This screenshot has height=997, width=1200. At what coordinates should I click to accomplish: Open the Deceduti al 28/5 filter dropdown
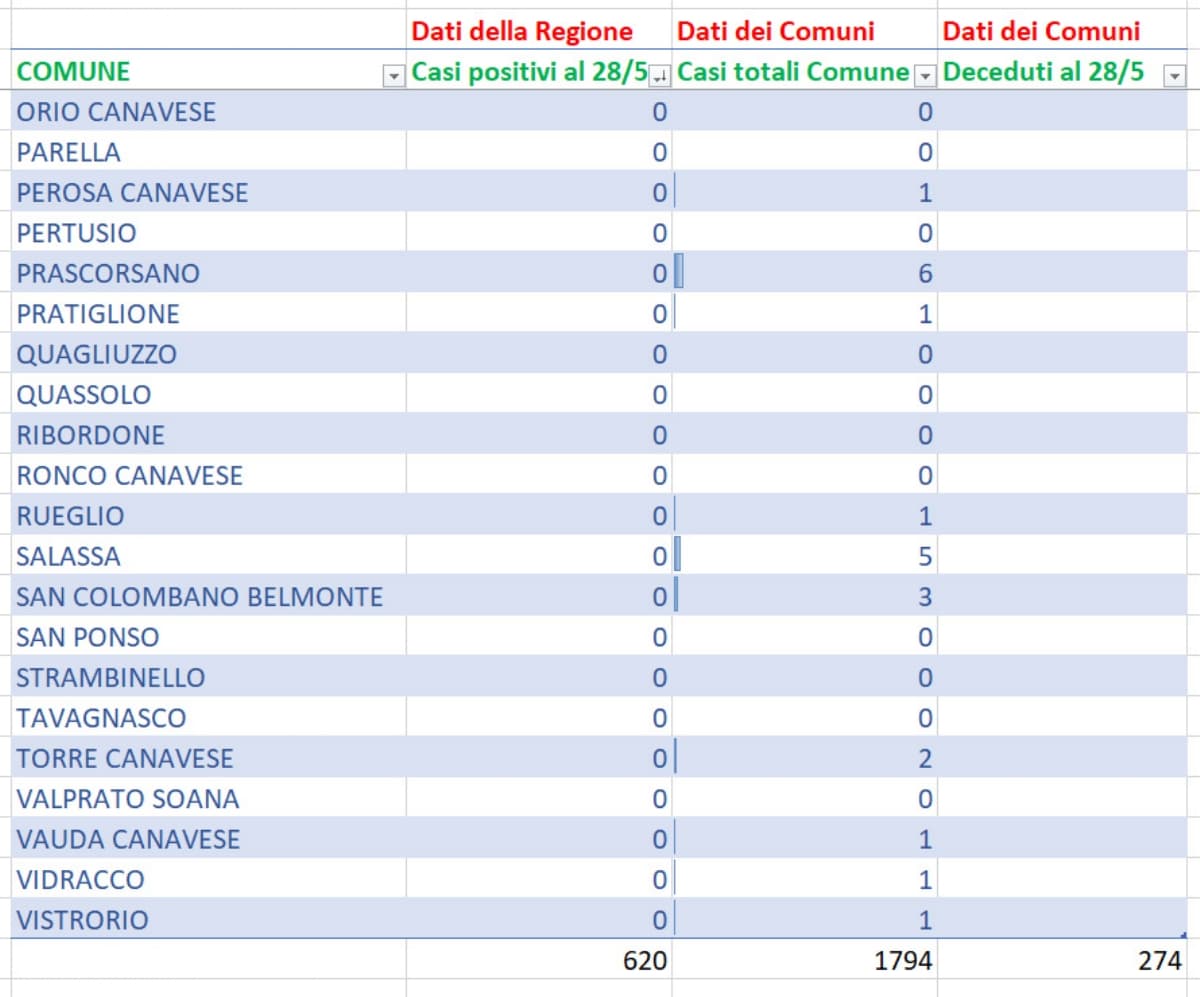pyautogui.click(x=1173, y=75)
